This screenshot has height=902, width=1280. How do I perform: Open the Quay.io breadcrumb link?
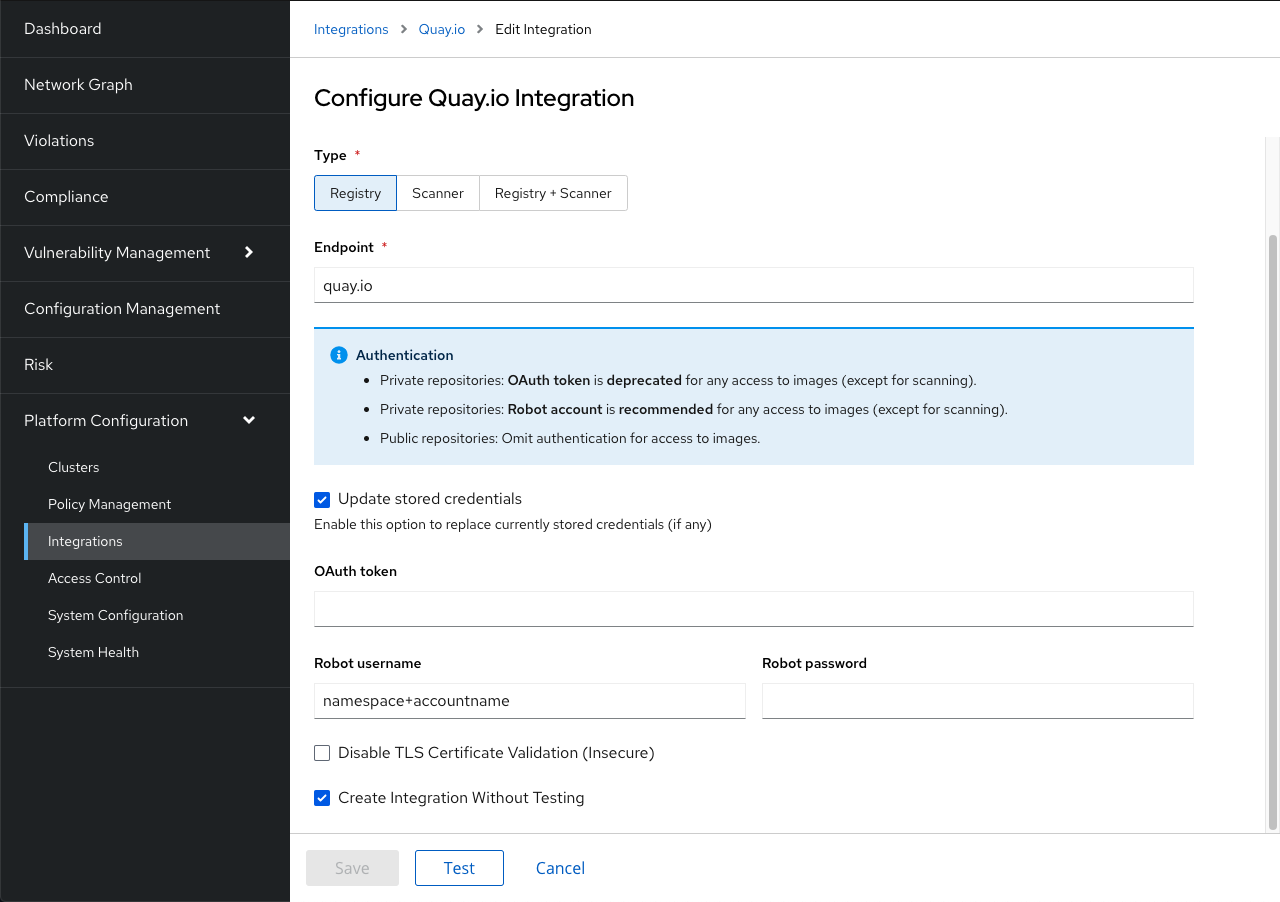(x=441, y=29)
